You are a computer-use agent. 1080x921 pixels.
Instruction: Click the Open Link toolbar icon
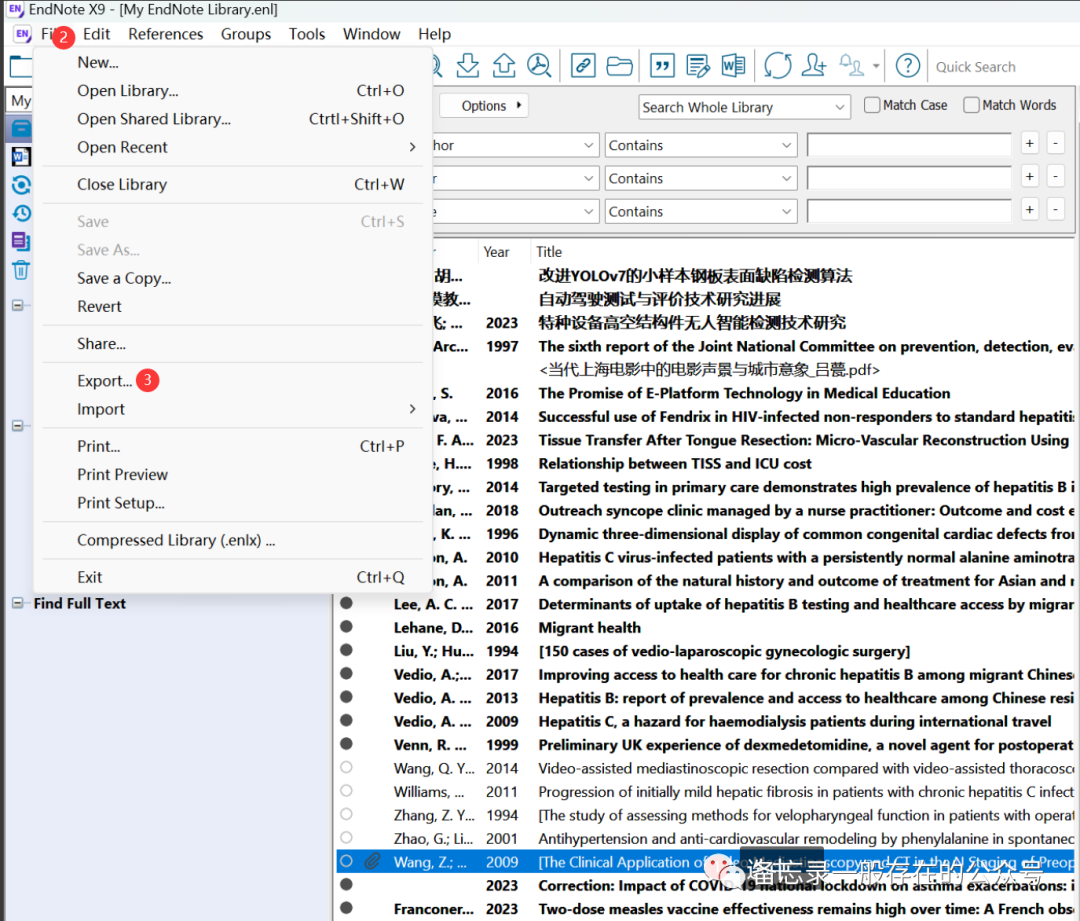tap(583, 66)
